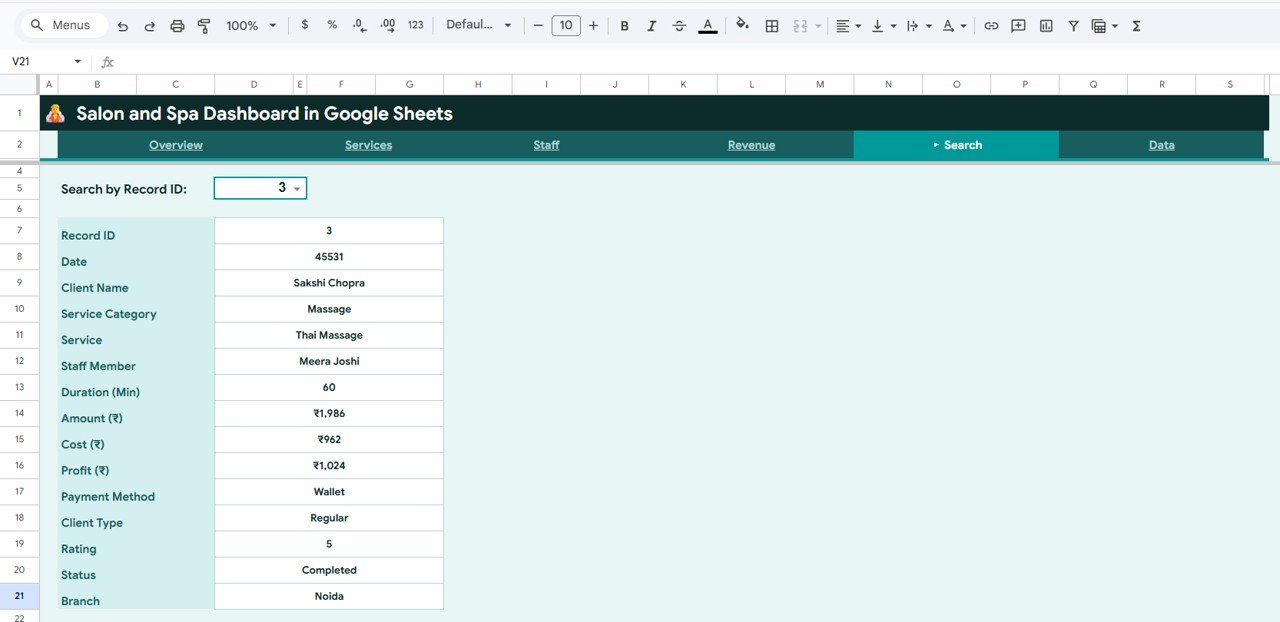Click the Functions sigma icon
Viewport: 1280px width, 622px height.
1136,25
